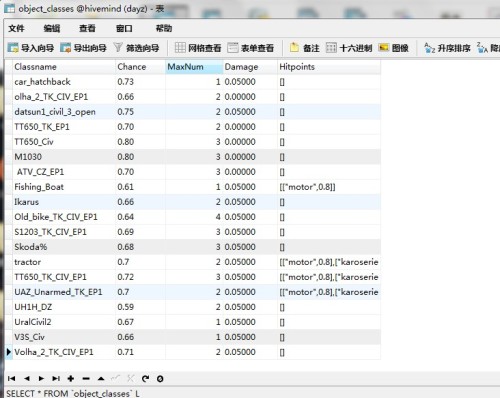500x398 pixels.
Task: Open the 文件 menu
Action: coord(16,29)
